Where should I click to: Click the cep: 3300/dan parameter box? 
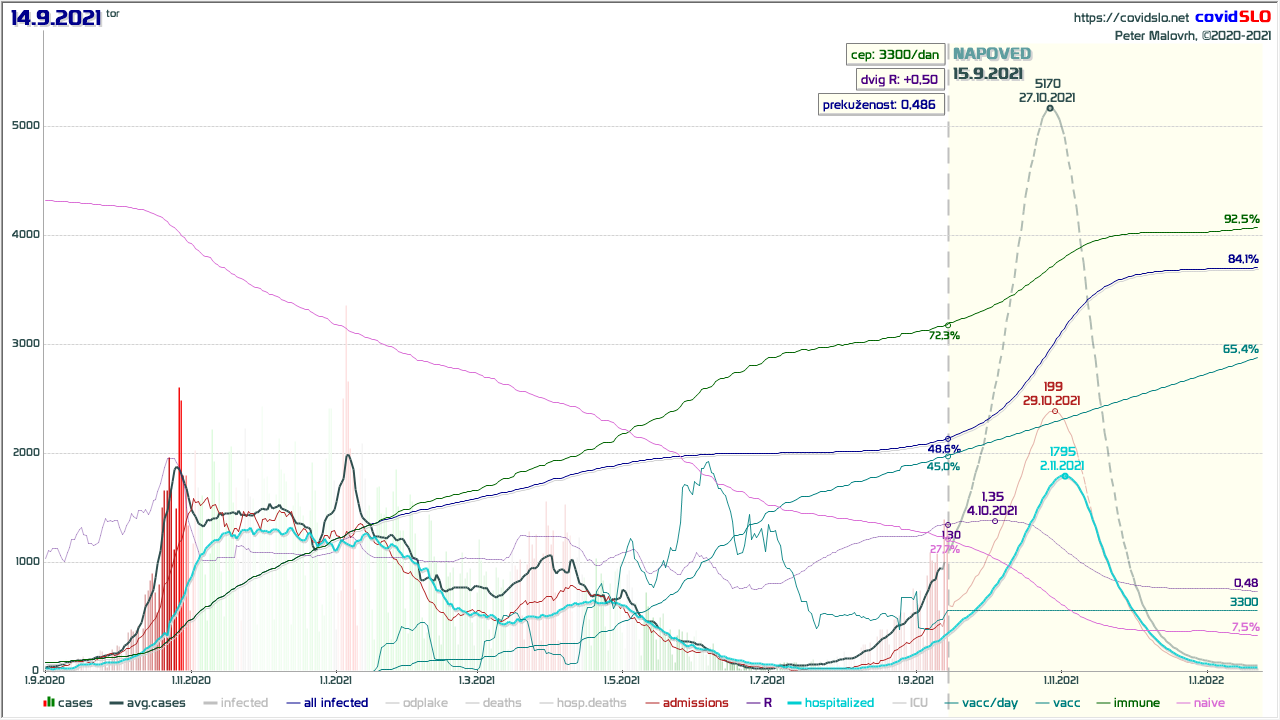click(895, 54)
